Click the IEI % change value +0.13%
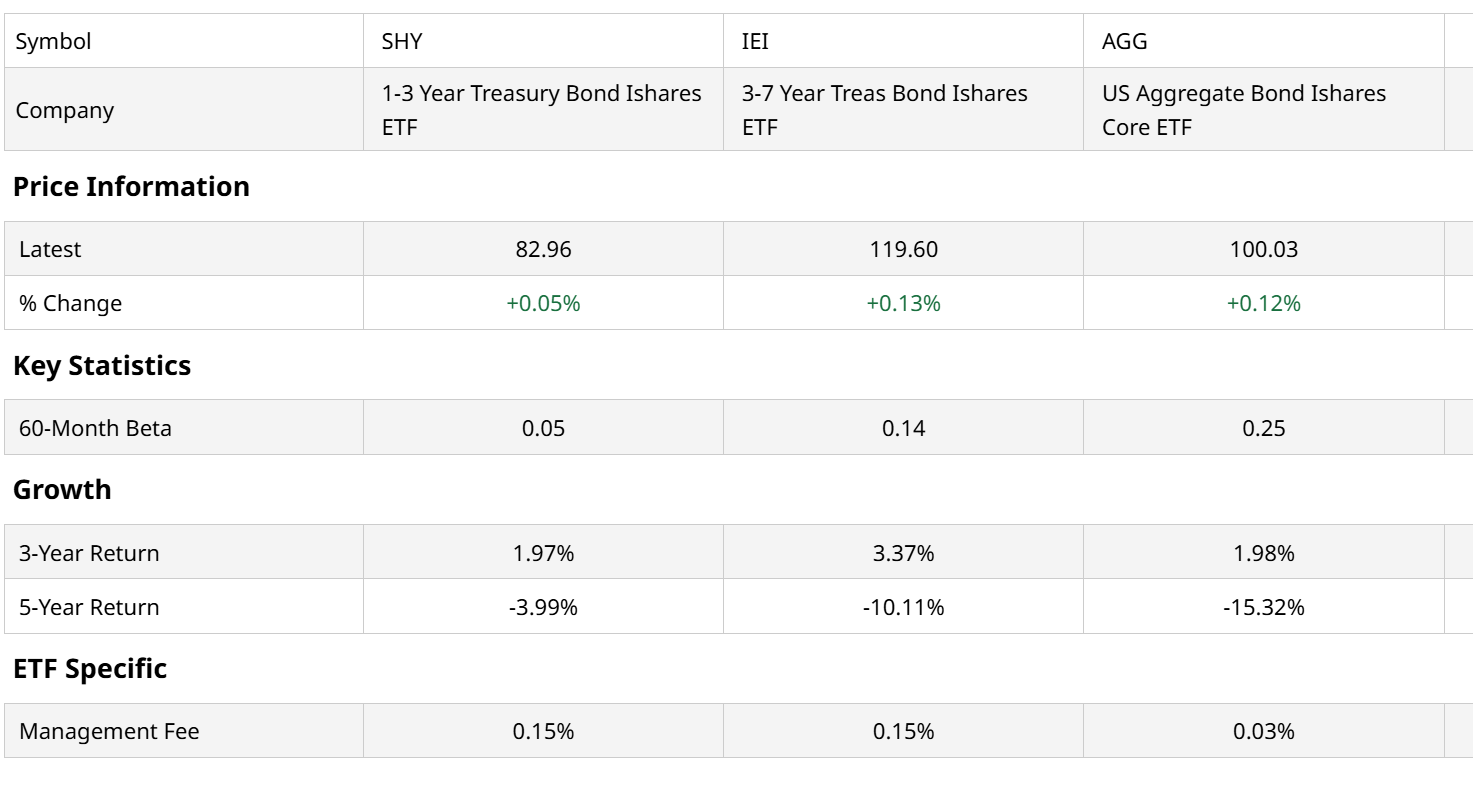 (x=903, y=304)
